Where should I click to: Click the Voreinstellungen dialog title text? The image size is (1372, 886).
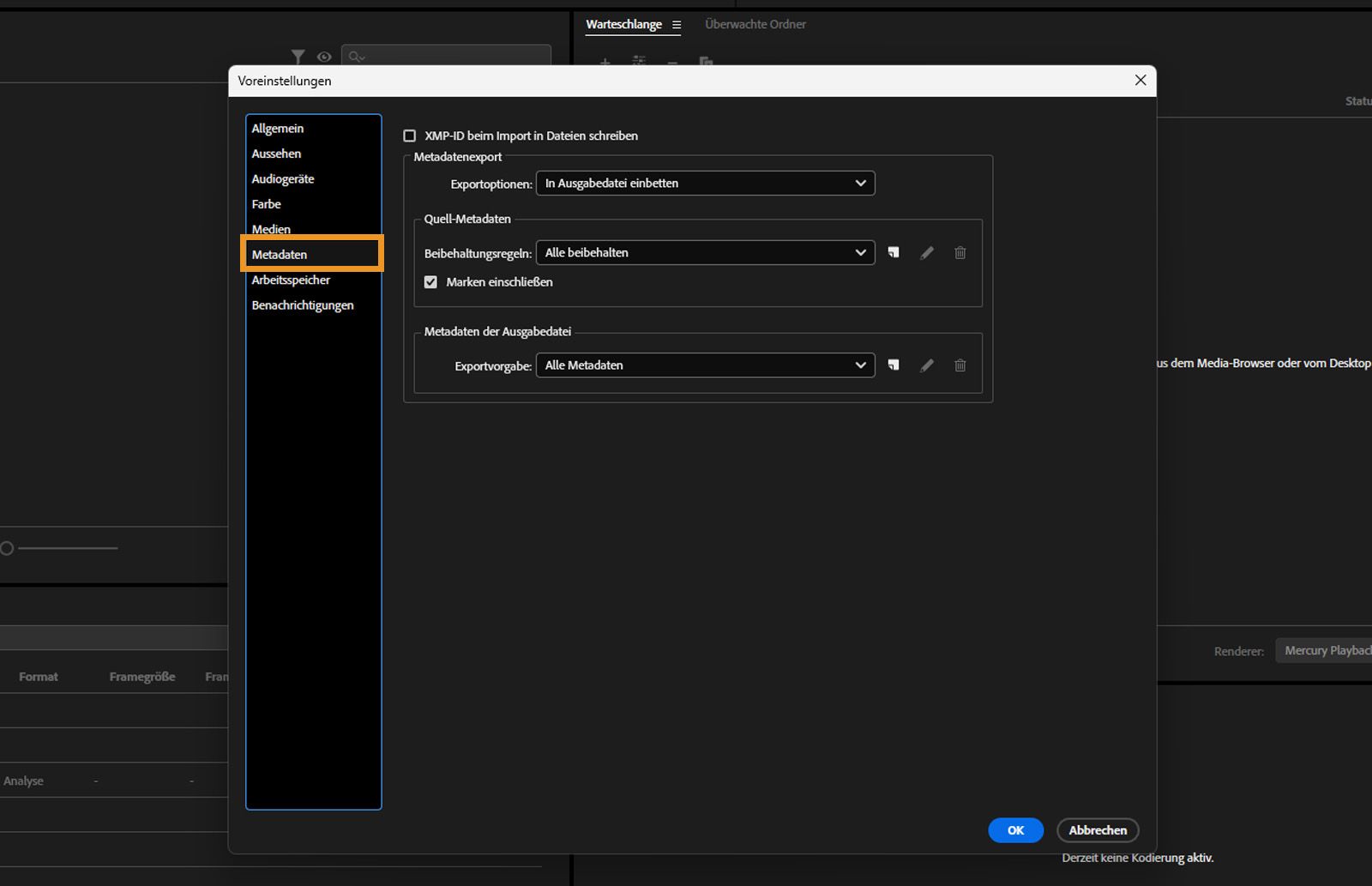tap(285, 81)
